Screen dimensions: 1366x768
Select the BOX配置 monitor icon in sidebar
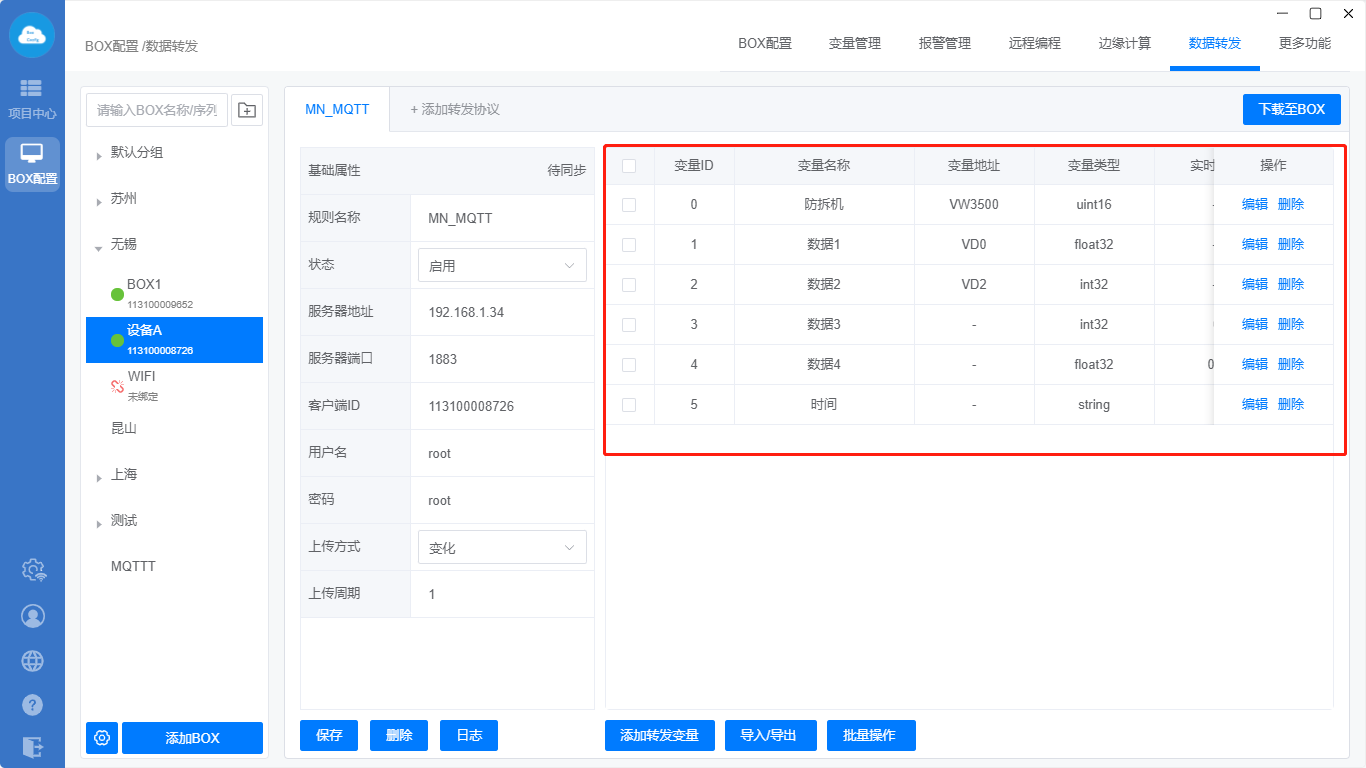point(32,163)
